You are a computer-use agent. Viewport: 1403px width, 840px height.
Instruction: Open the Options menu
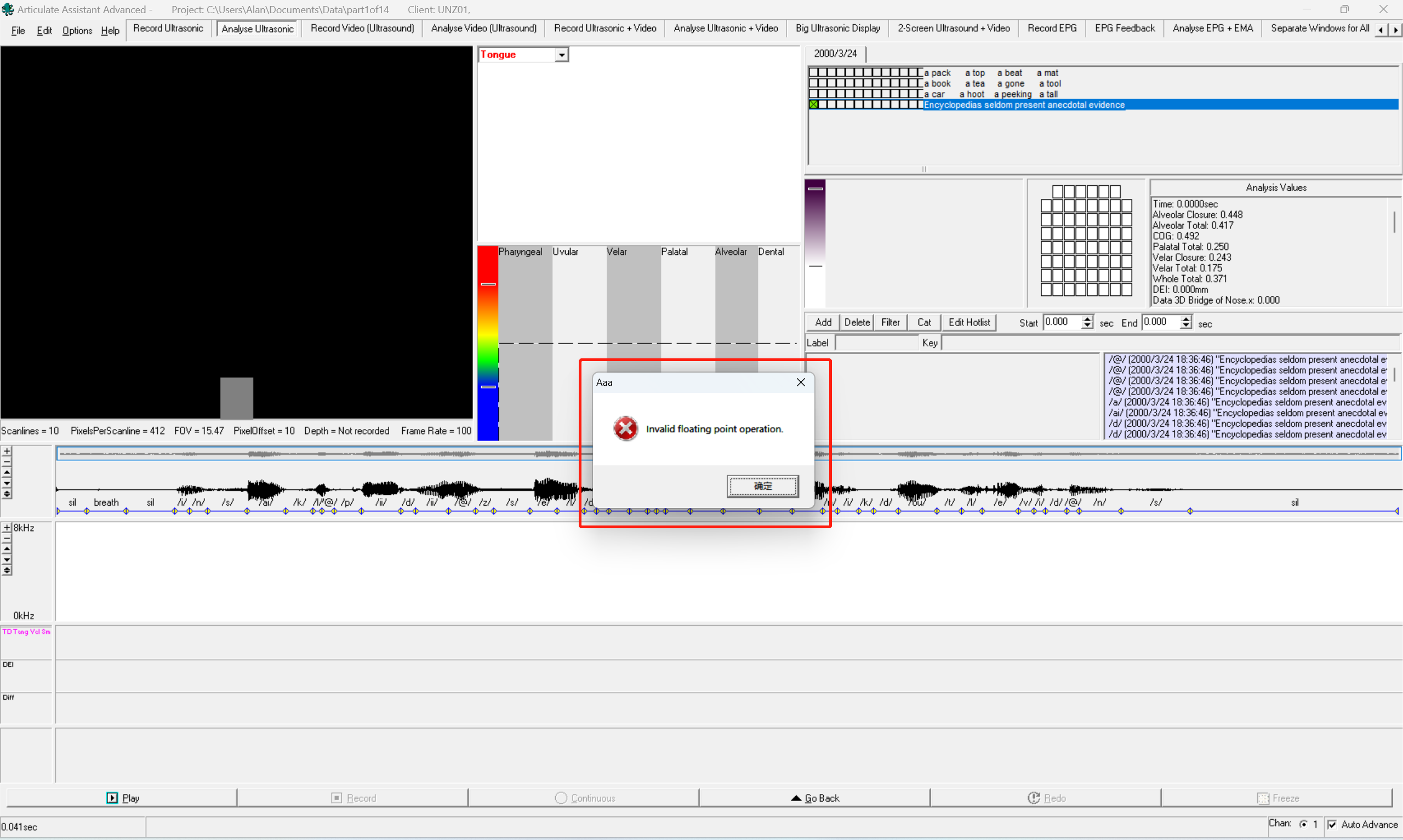coord(76,31)
